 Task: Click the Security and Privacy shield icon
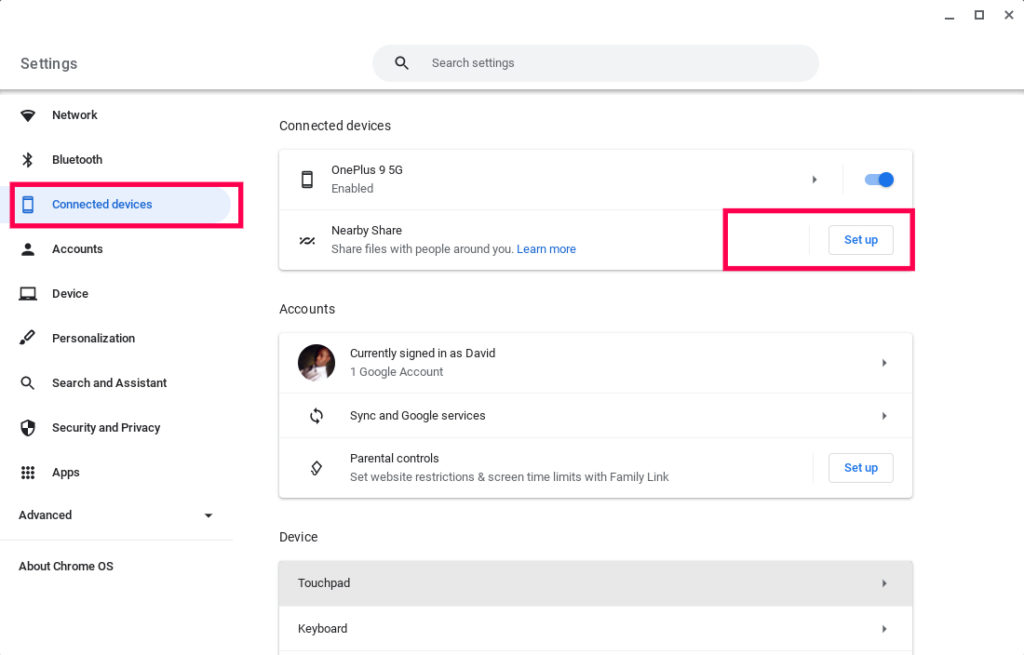coord(27,428)
